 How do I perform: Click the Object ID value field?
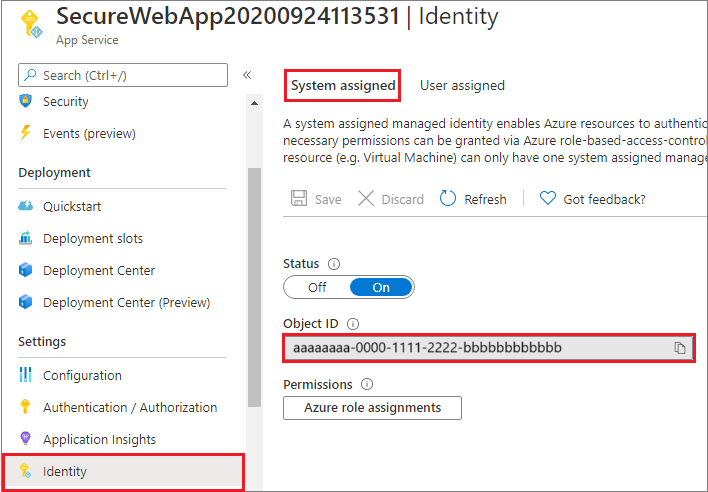pyautogui.click(x=489, y=348)
